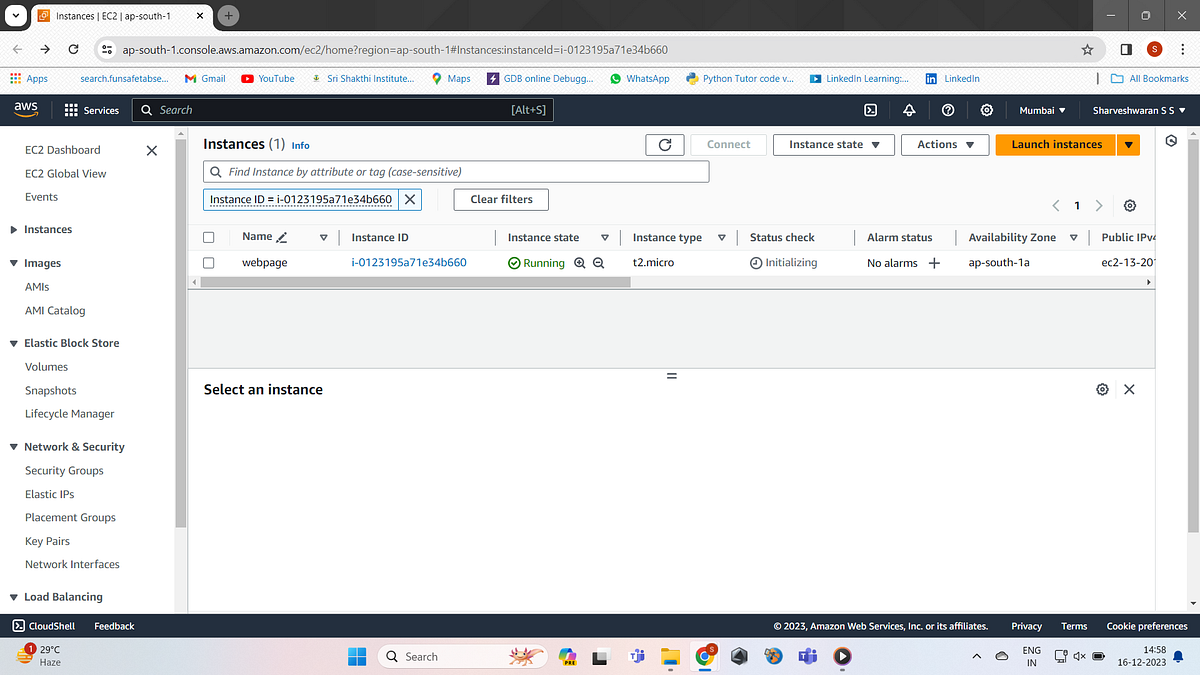The width and height of the screenshot is (1200, 675).
Task: Open the split panel settings gear
Action: click(1102, 389)
